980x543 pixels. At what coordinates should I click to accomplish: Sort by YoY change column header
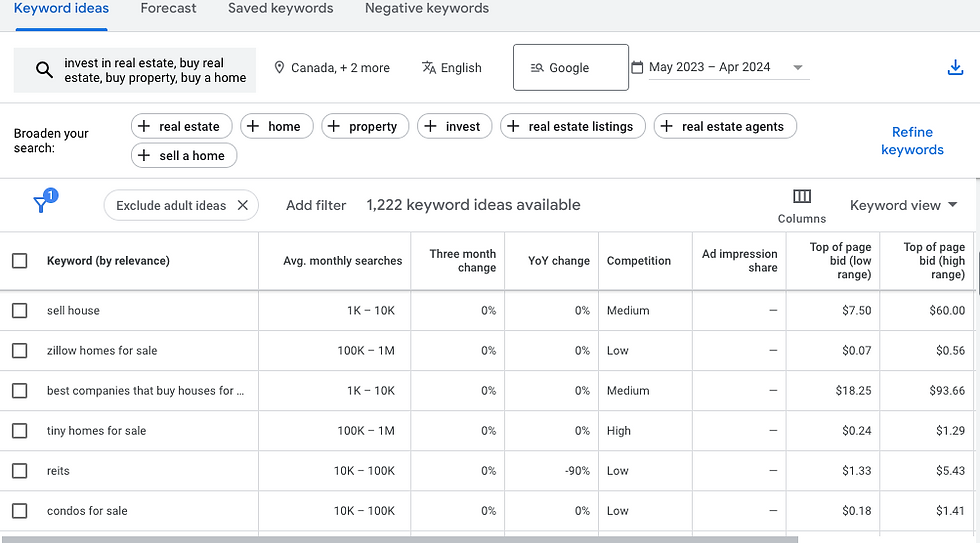(x=559, y=261)
